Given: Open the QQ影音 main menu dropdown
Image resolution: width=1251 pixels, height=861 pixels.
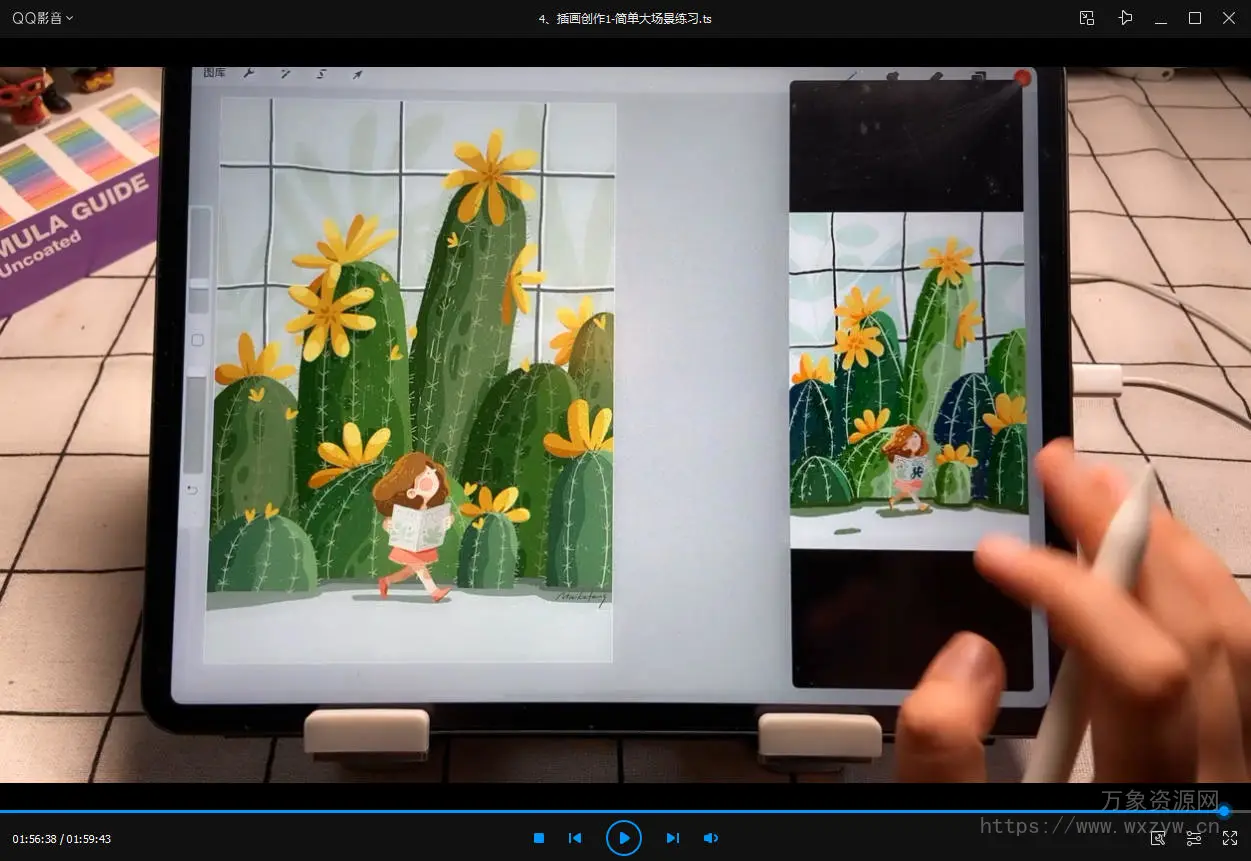Looking at the screenshot, I should point(42,18).
